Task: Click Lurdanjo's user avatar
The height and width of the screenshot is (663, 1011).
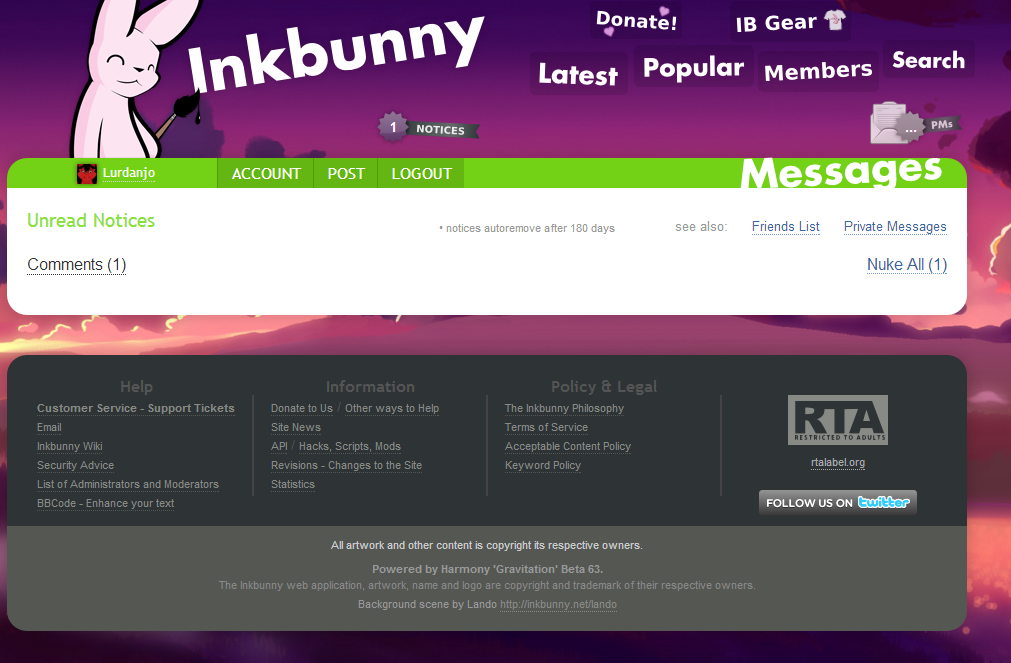Action: click(86, 173)
